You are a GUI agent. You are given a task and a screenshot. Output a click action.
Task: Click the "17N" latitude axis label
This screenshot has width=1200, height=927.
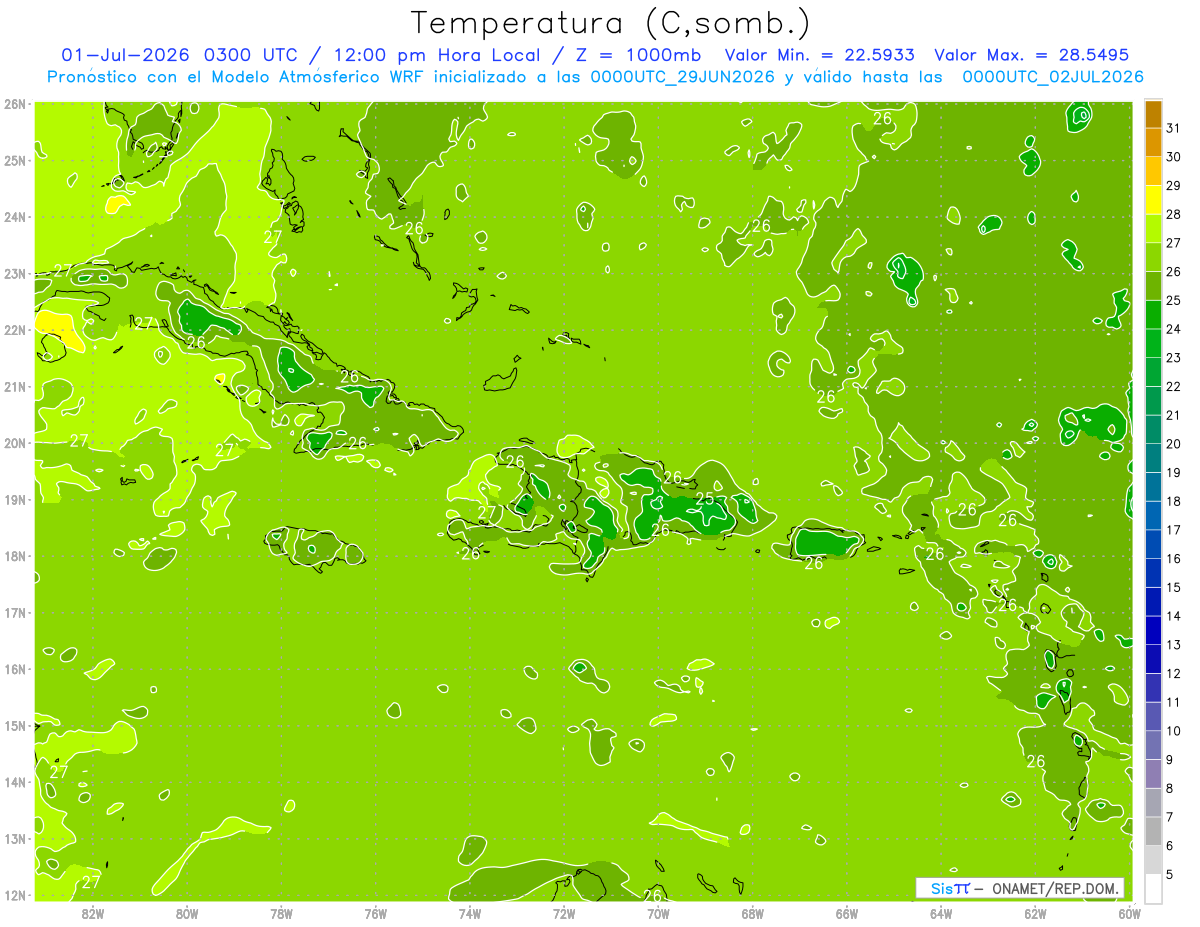(15, 612)
